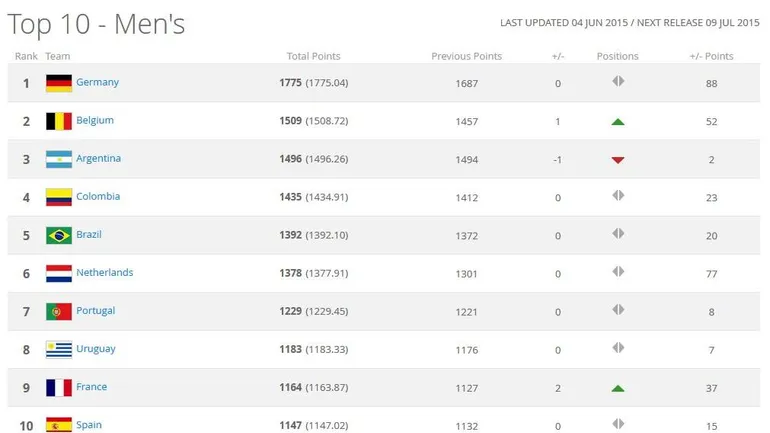Viewport: 770px width, 433px height.
Task: Click the Uruguay flag icon
Action: tap(58, 349)
